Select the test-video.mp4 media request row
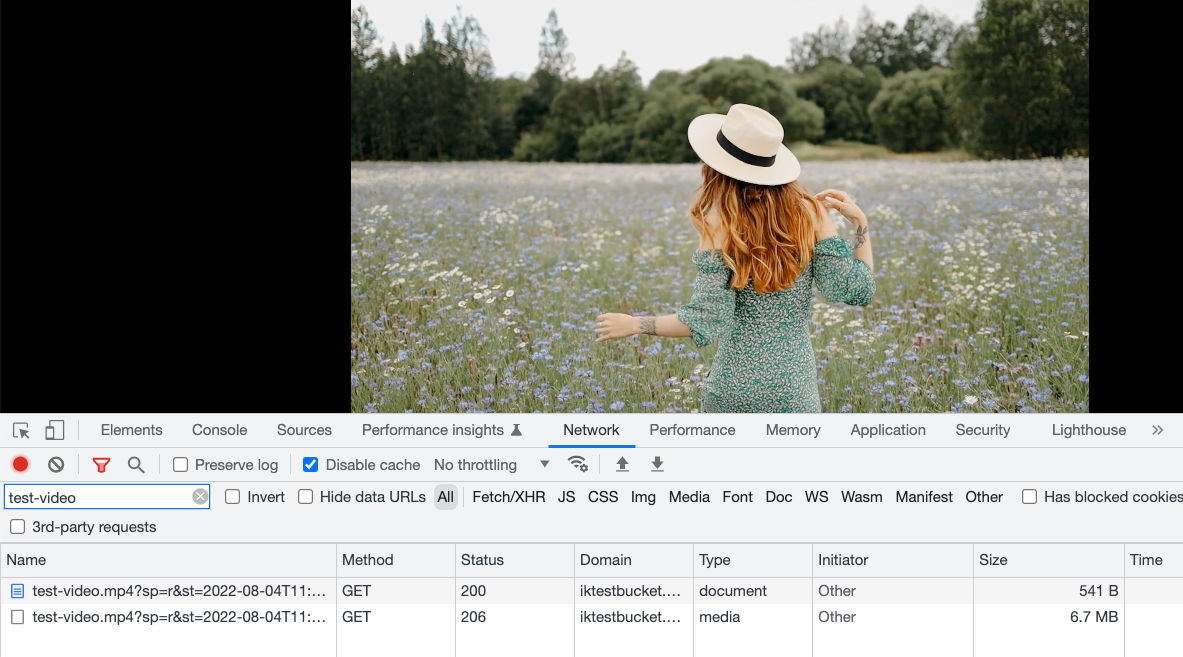 click(592, 617)
